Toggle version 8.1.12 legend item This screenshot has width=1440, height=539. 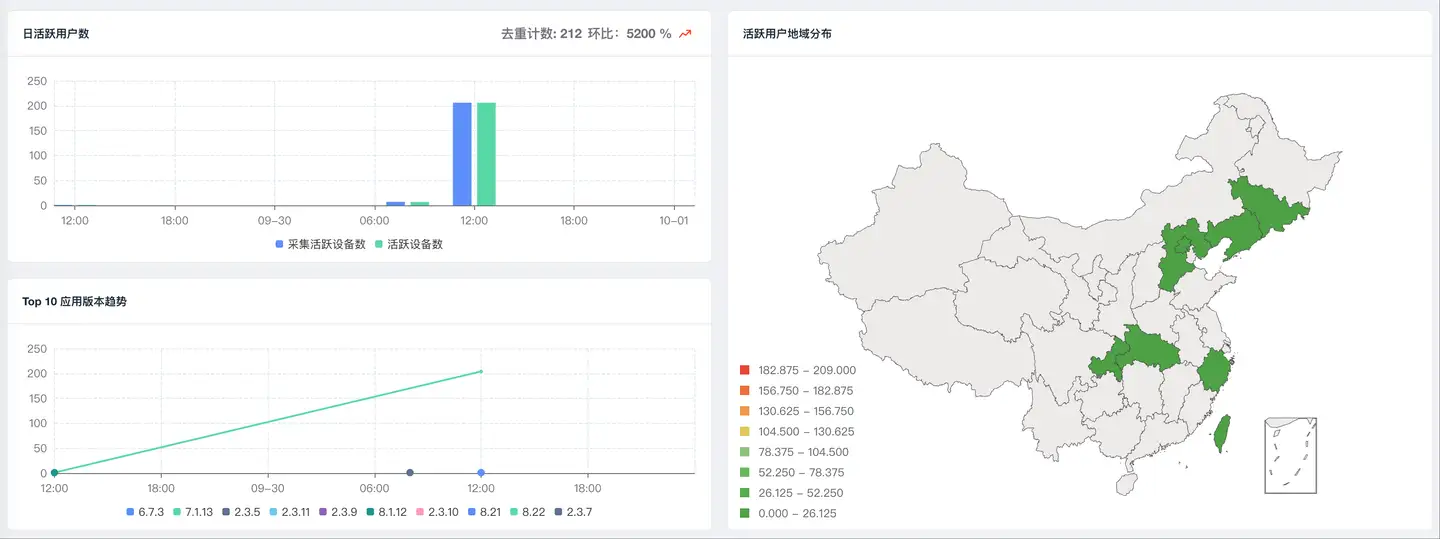coord(386,512)
